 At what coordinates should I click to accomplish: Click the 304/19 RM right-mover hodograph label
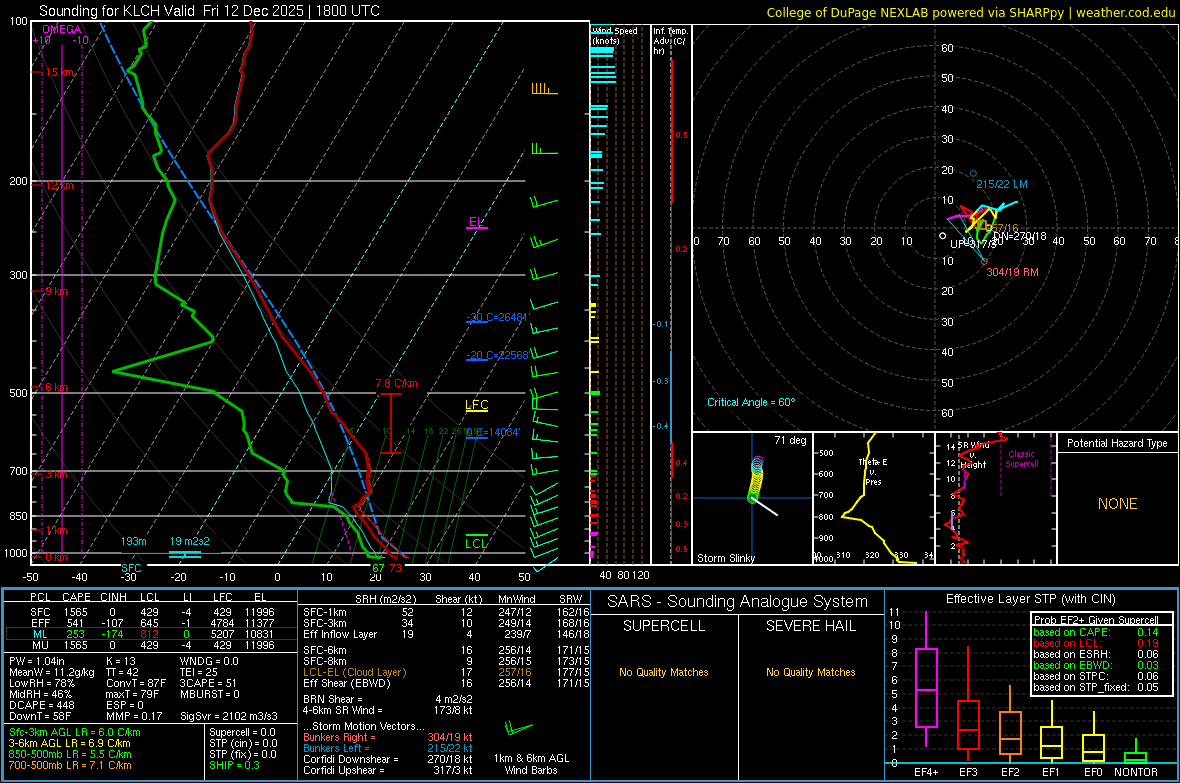(1012, 272)
